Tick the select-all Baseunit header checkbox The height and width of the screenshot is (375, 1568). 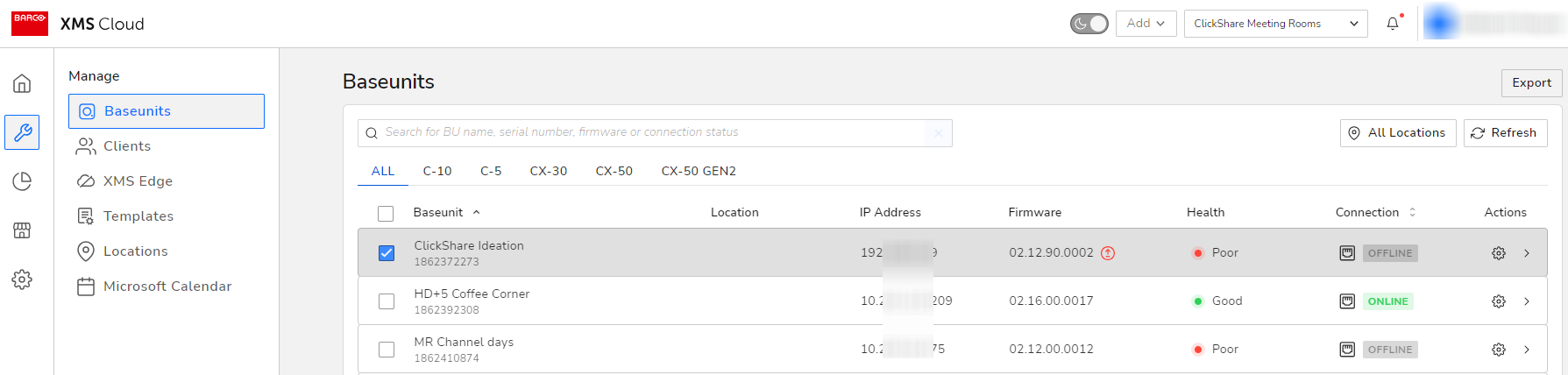point(386,213)
